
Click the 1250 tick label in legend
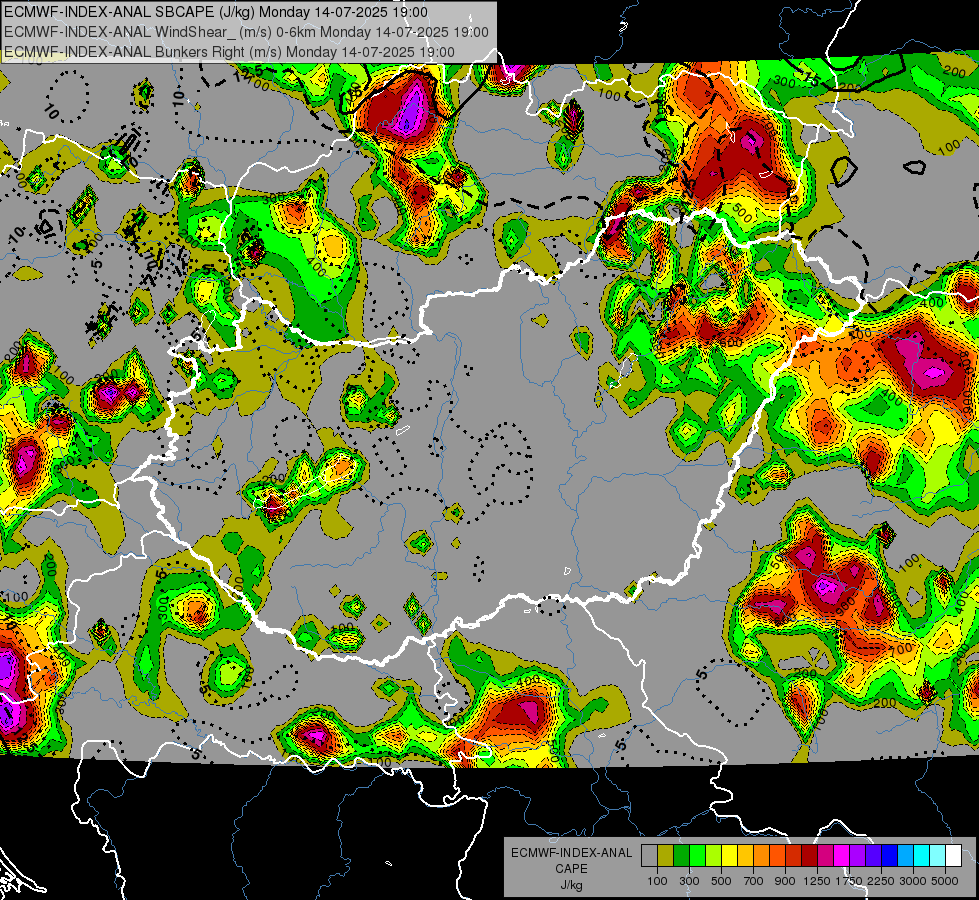click(x=817, y=881)
